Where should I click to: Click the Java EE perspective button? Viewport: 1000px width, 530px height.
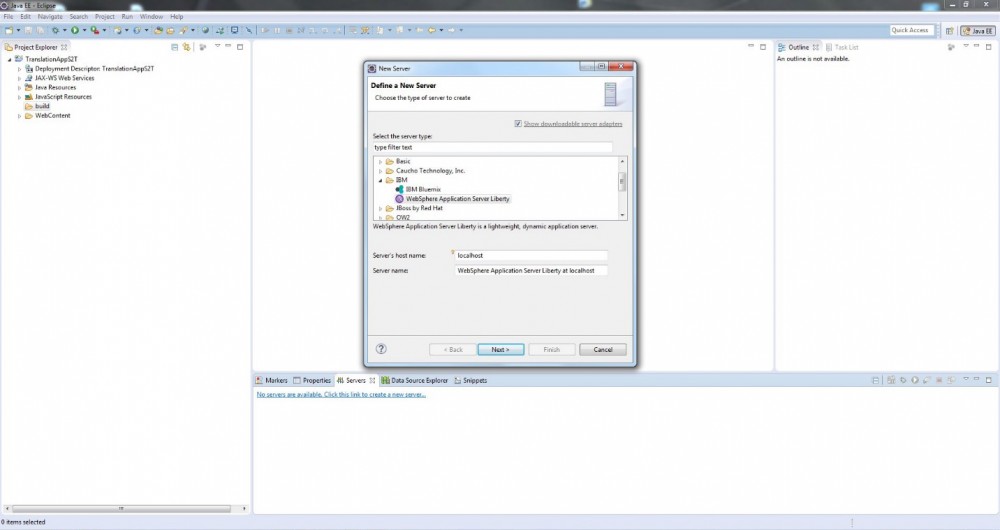pos(978,31)
